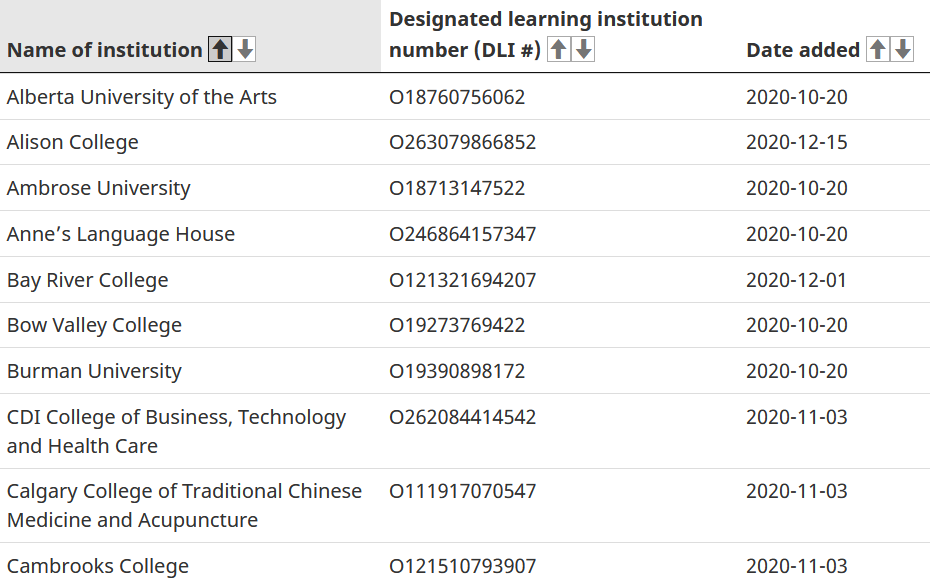Sort institution names descending
This screenshot has height=583, width=930.
coord(245,49)
